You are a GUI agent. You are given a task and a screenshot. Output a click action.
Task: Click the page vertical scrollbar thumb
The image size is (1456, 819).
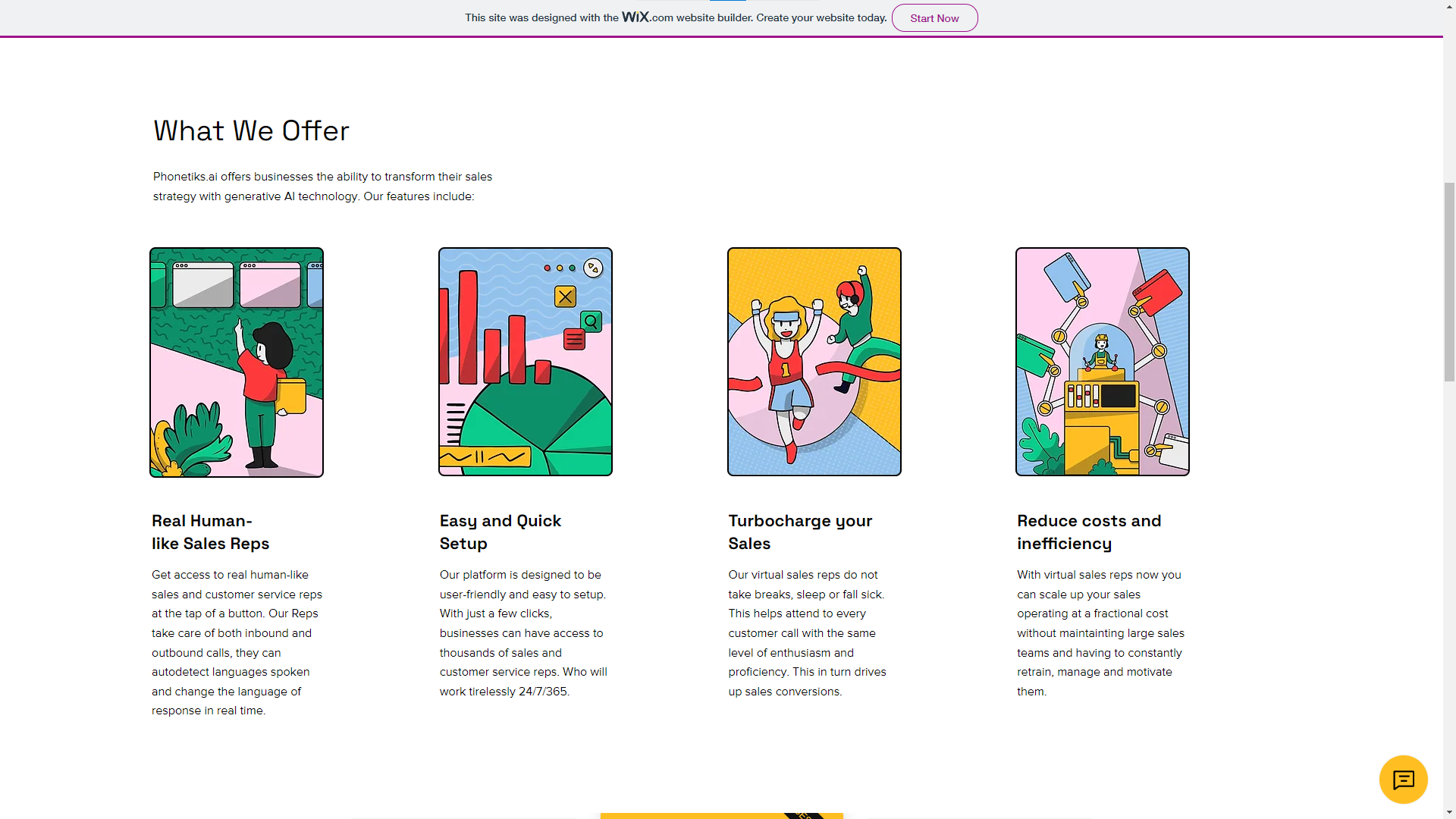click(x=1449, y=281)
